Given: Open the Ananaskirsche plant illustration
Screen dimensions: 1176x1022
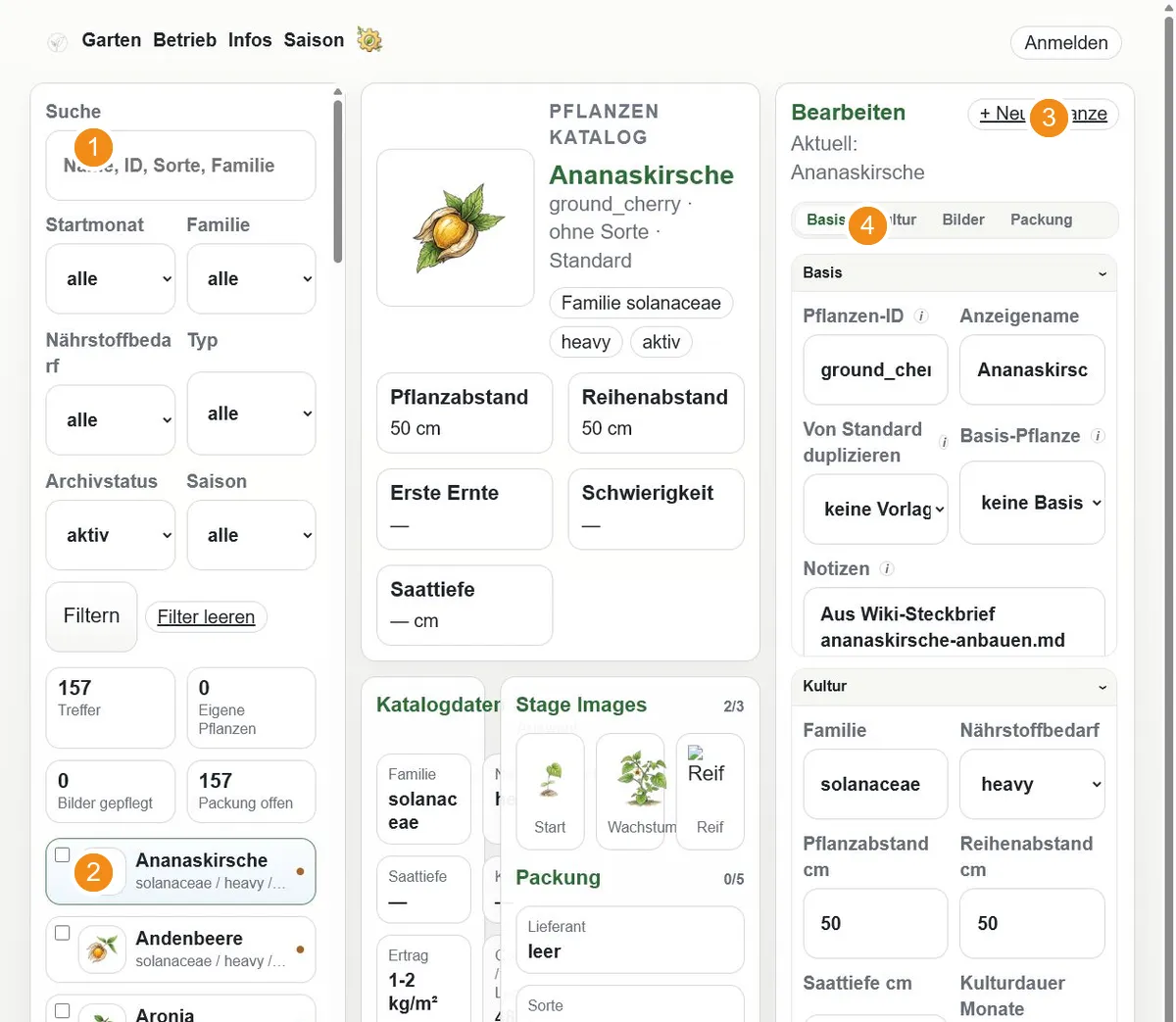Looking at the screenshot, I should tap(456, 227).
